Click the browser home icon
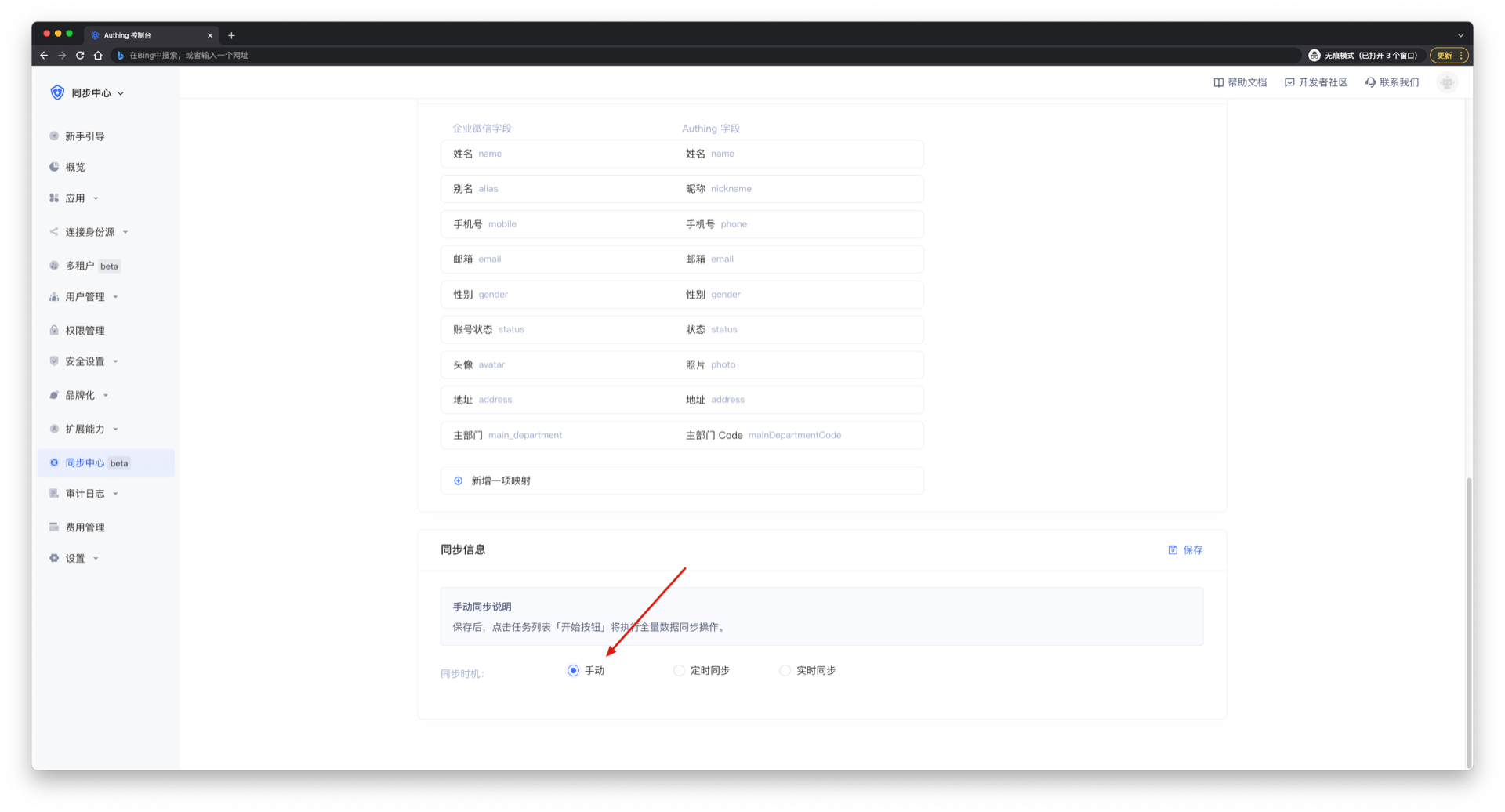 98,56
